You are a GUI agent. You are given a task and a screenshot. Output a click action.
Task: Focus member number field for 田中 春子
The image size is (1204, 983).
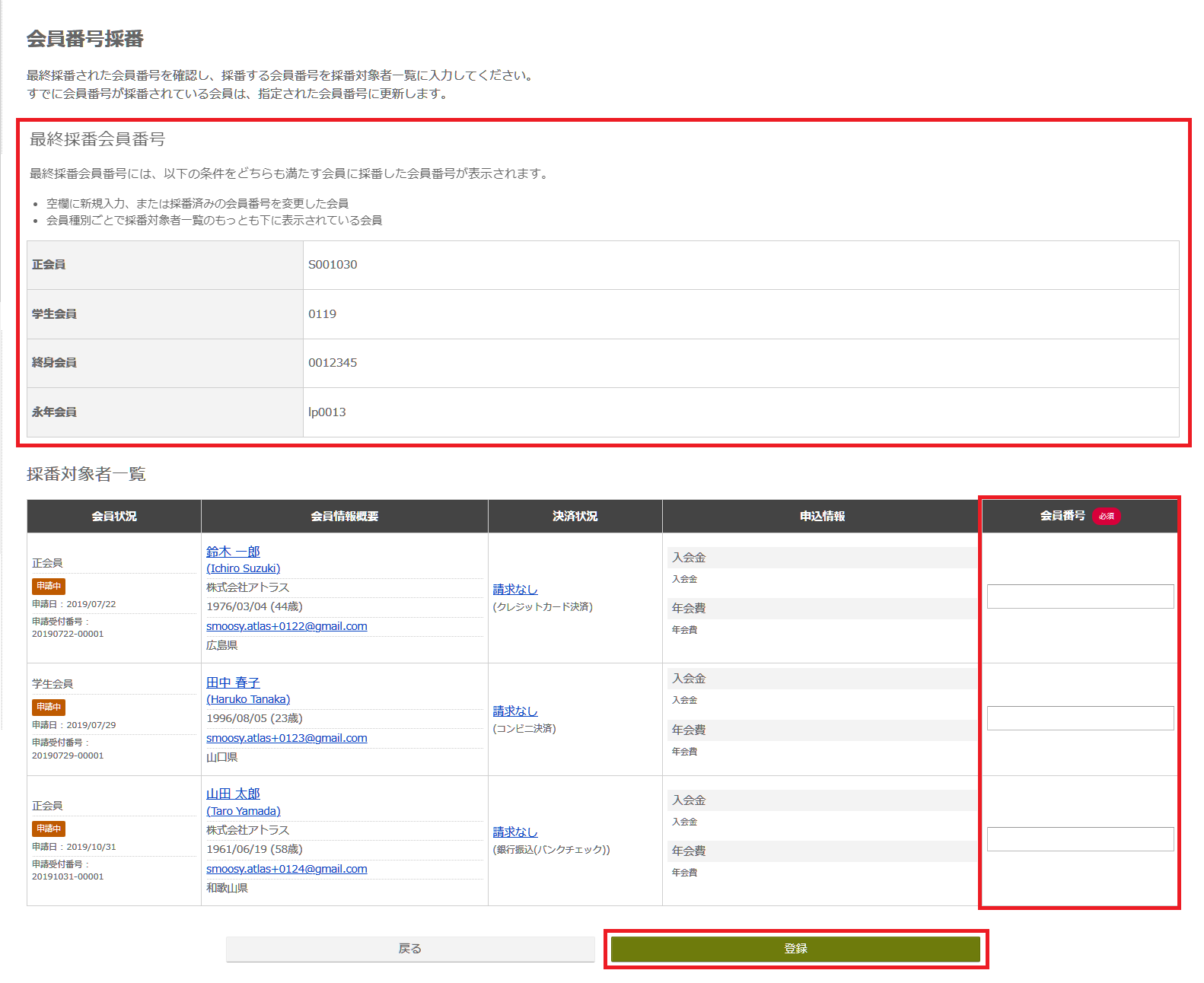[x=1079, y=718]
